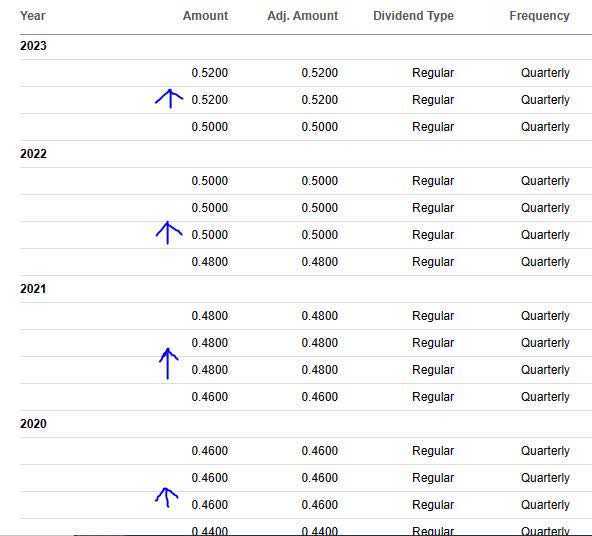Click Amount 0.4800 in the 2022 group

pyautogui.click(x=210, y=262)
